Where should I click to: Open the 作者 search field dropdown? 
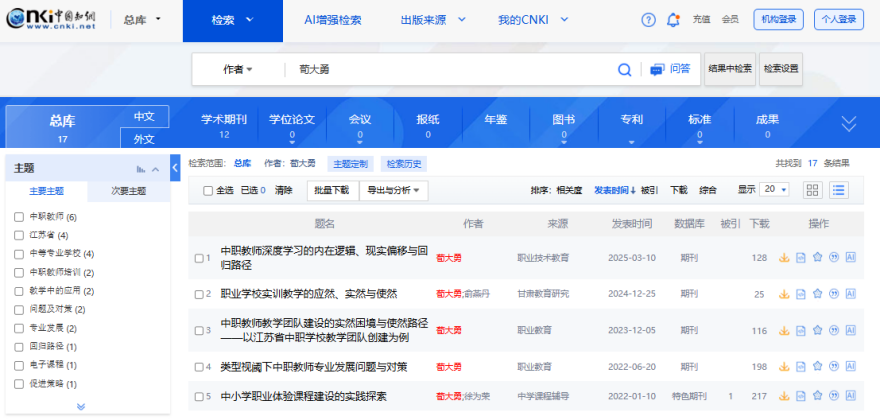coord(237,69)
